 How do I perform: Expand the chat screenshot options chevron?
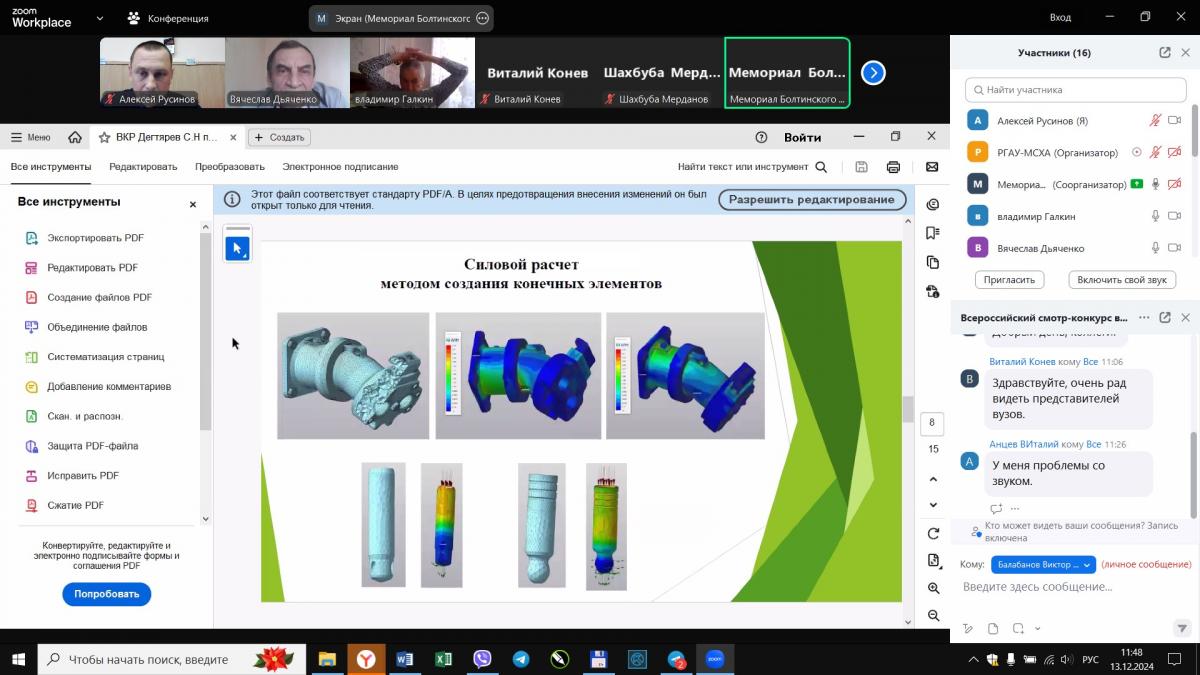point(1038,629)
